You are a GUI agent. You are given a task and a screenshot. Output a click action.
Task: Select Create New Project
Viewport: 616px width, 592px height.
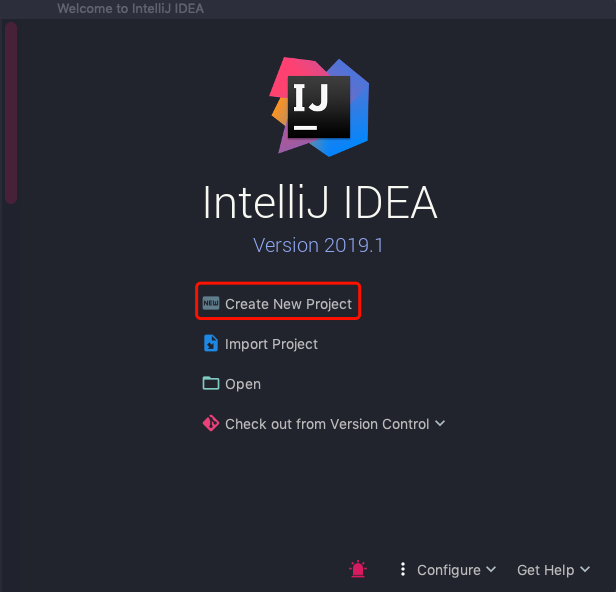click(288, 304)
